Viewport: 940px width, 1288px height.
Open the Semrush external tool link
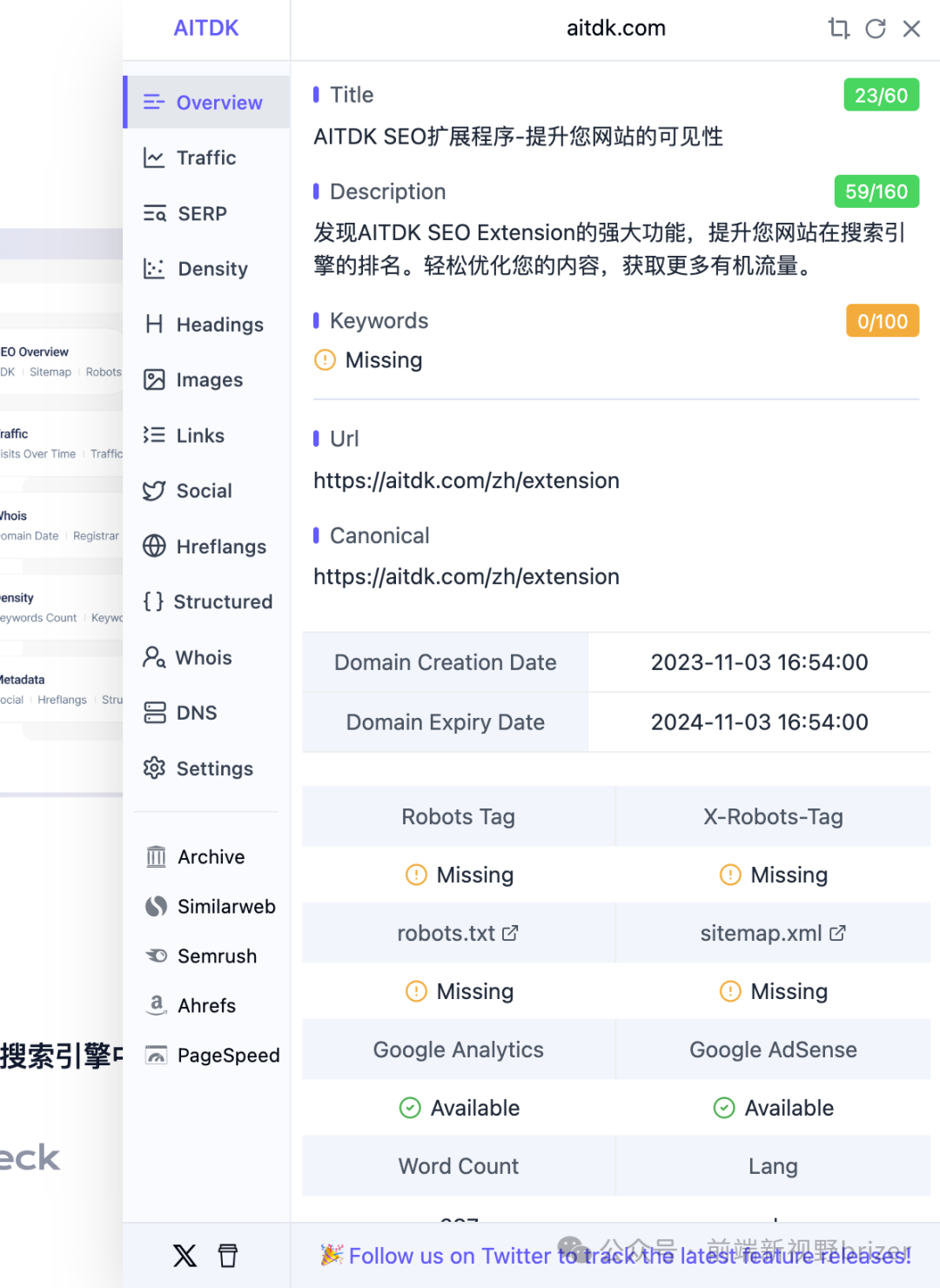pos(217,956)
